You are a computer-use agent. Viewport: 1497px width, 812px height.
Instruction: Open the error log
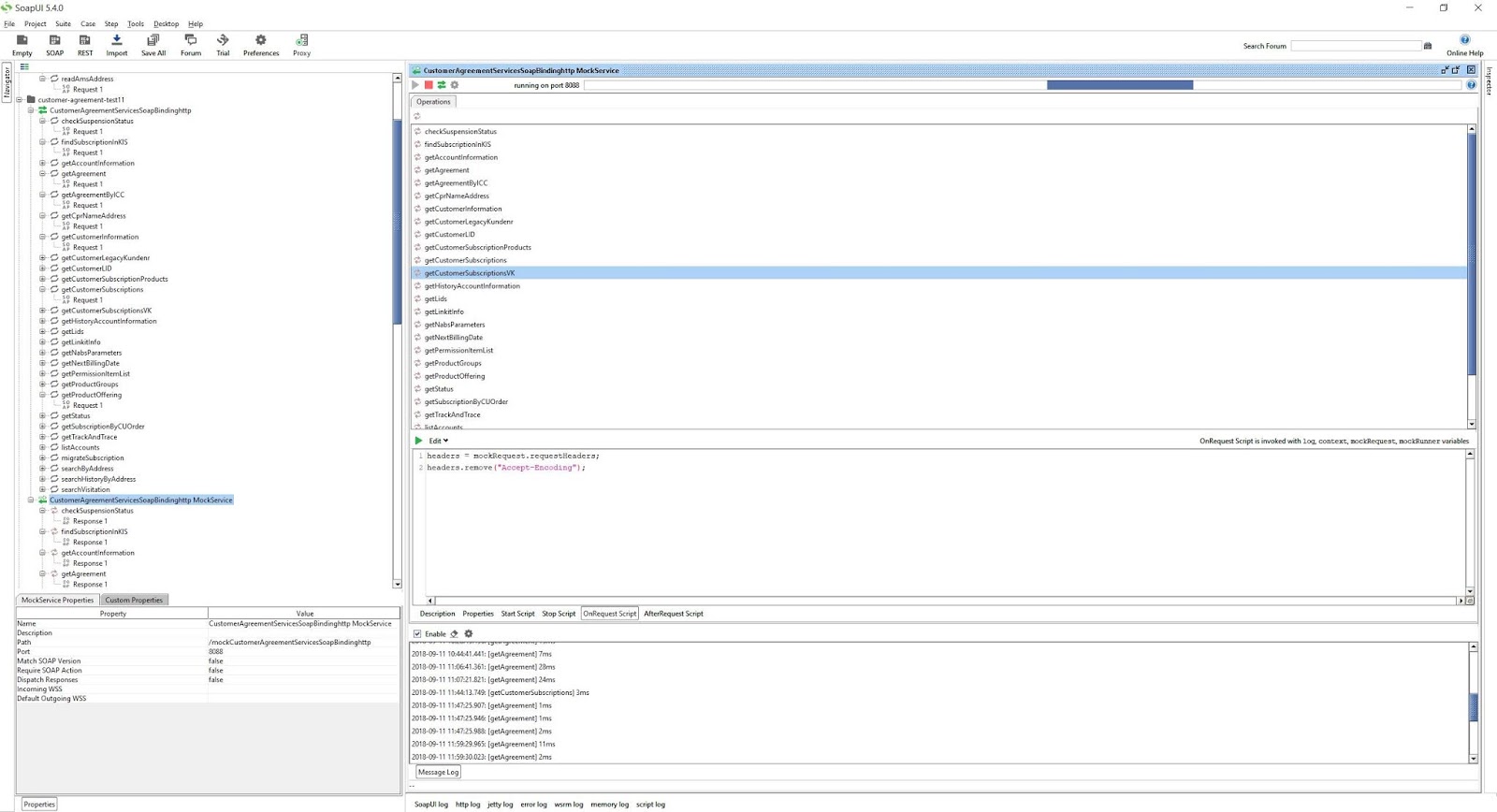pyautogui.click(x=533, y=805)
